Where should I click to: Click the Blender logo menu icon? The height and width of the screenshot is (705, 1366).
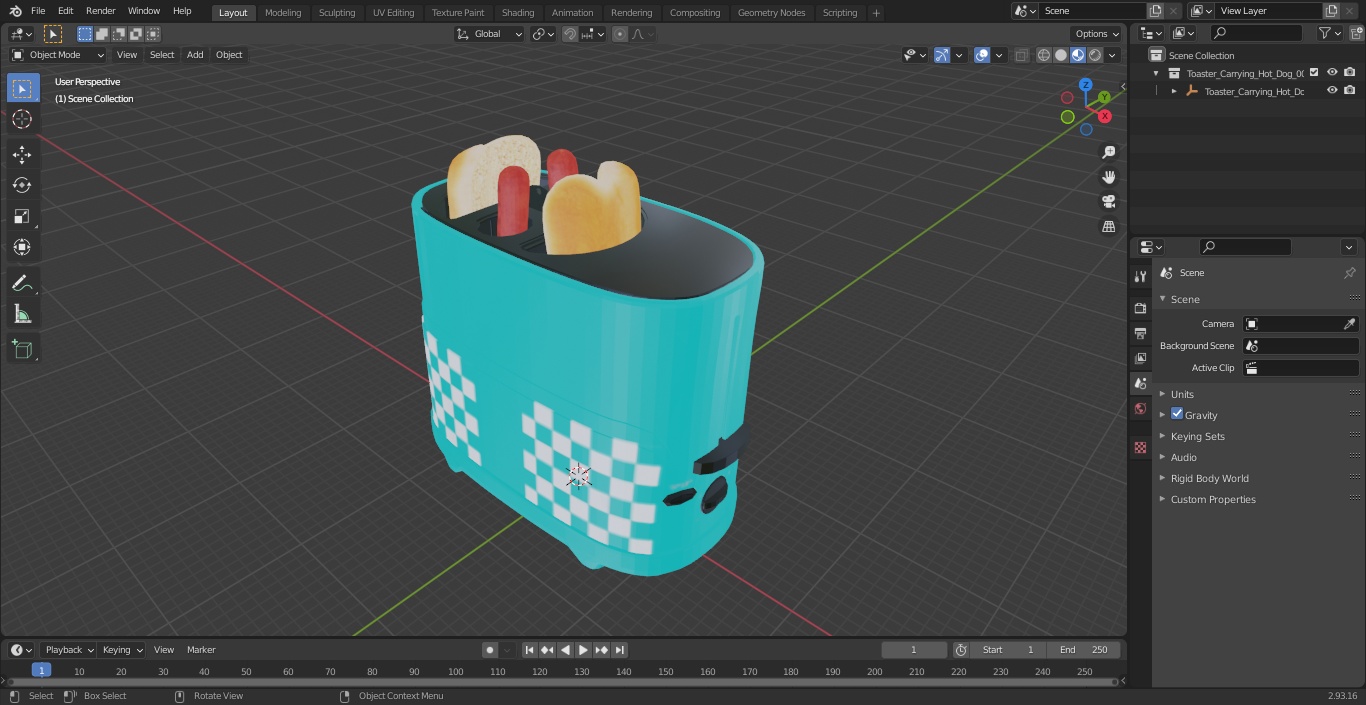click(15, 11)
